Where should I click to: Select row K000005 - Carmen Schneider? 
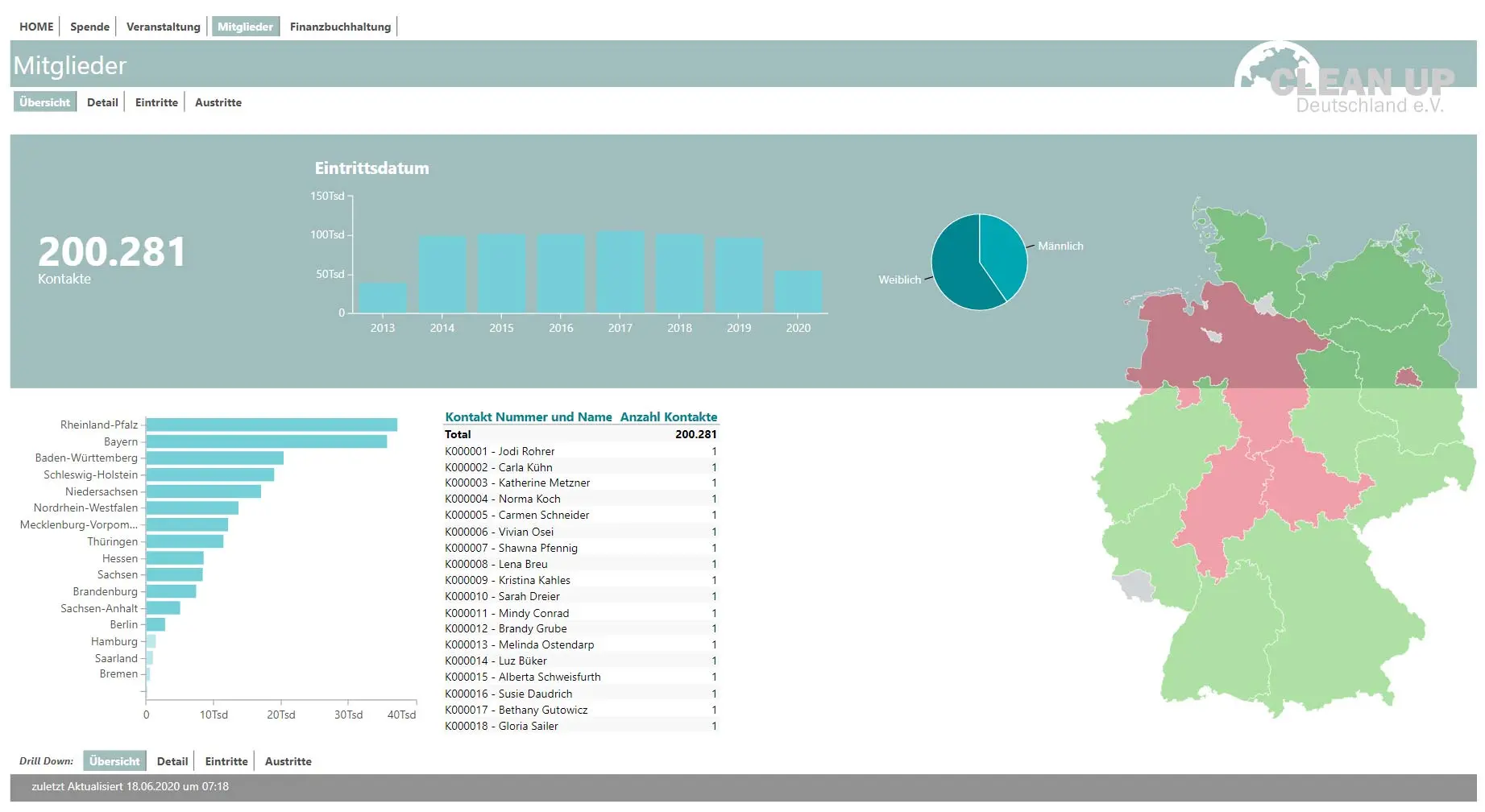pos(581,515)
